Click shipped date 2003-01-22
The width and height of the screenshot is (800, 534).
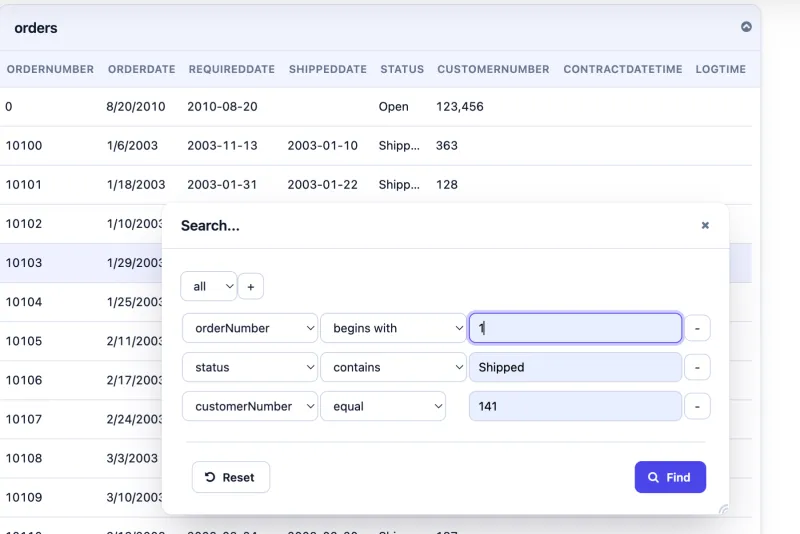coord(322,185)
